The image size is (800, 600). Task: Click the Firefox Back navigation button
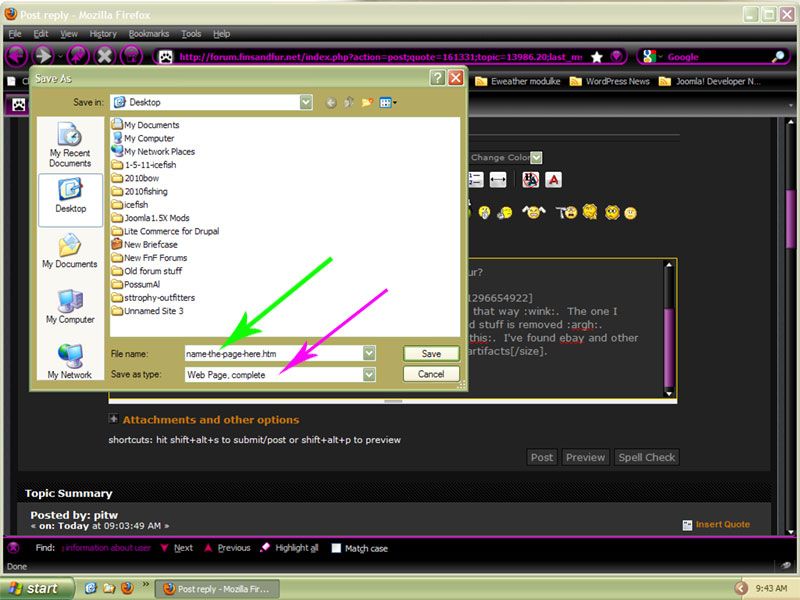point(17,55)
